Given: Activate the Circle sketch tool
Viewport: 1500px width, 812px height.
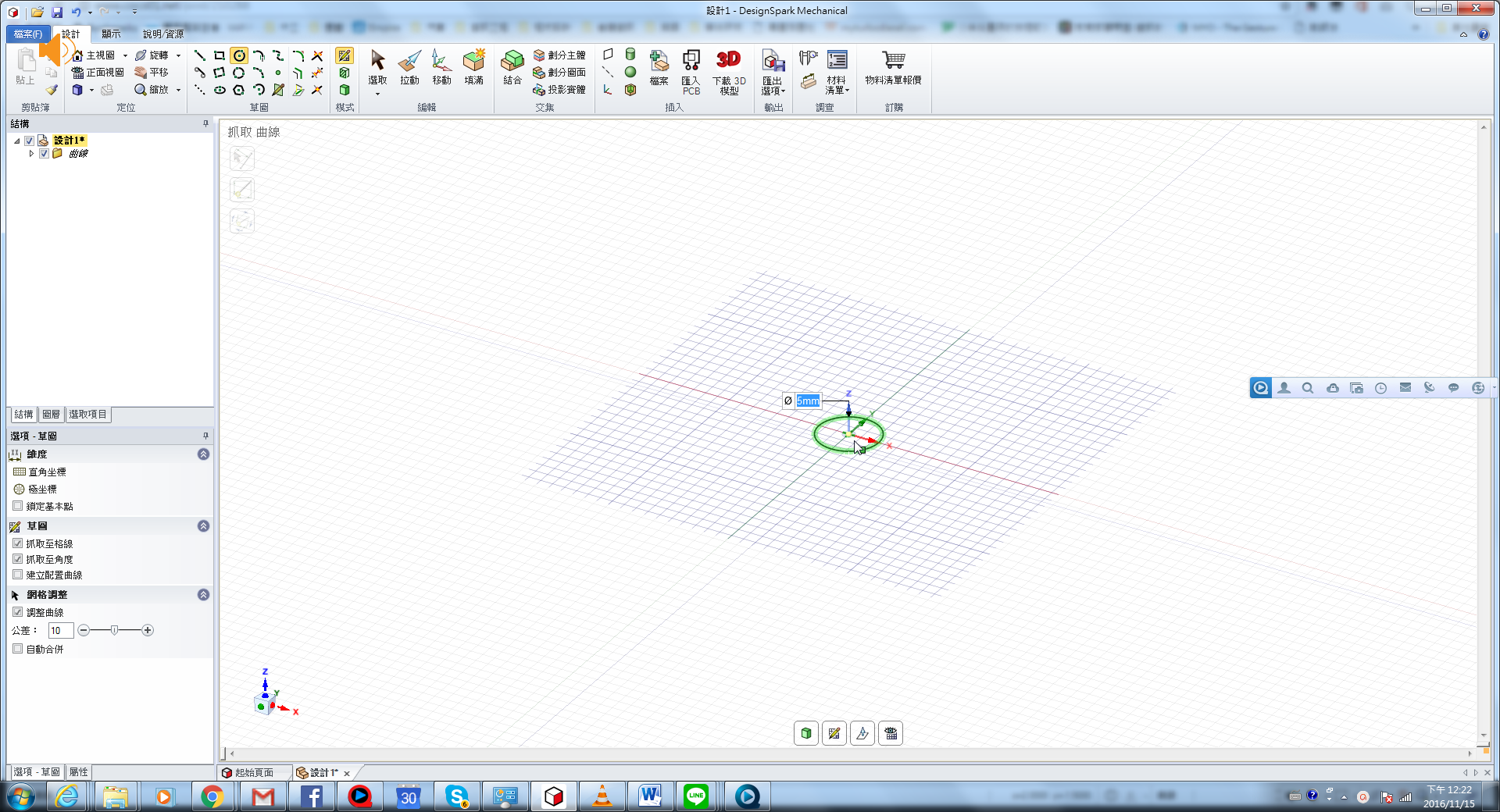Looking at the screenshot, I should pyautogui.click(x=239, y=55).
